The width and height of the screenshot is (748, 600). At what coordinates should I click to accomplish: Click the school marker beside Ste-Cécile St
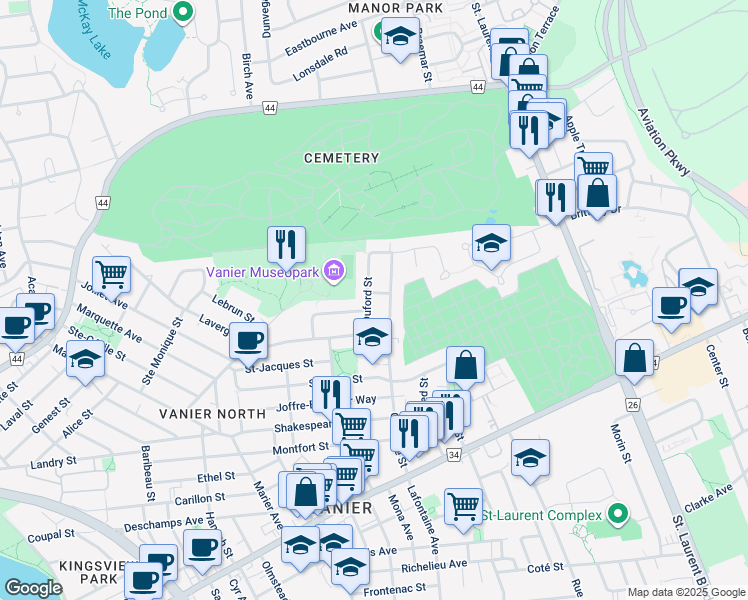tap(85, 359)
